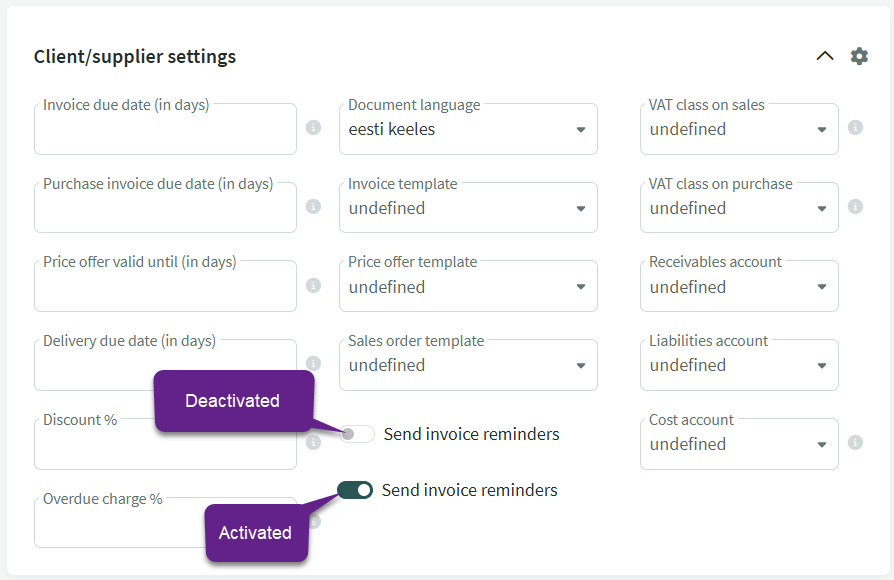
Task: Click info icon beside VAT class on sales
Action: pyautogui.click(x=855, y=127)
